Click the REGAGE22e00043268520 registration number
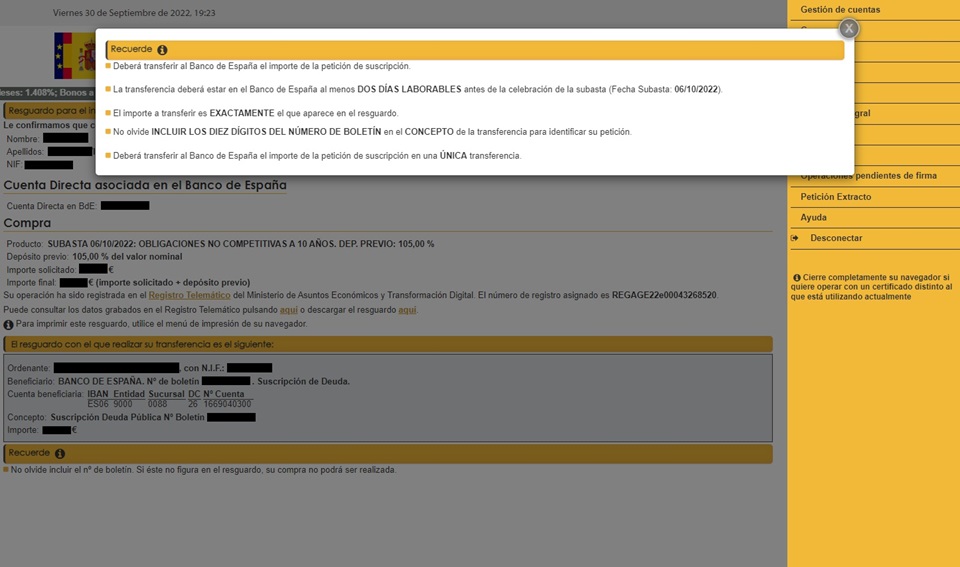Screen dimensions: 960x567 tap(664, 295)
